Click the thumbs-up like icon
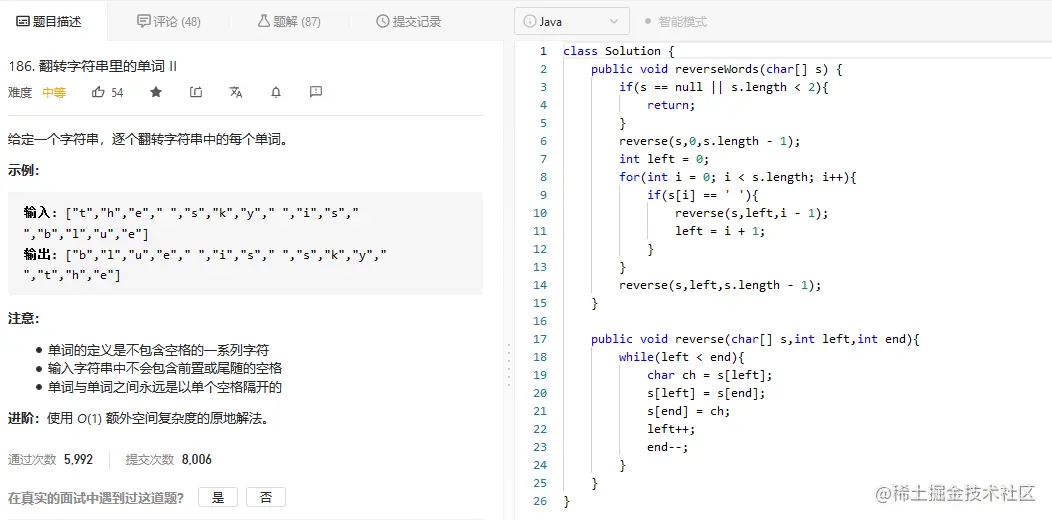Viewport: 1052px width, 520px height. [x=98, y=92]
